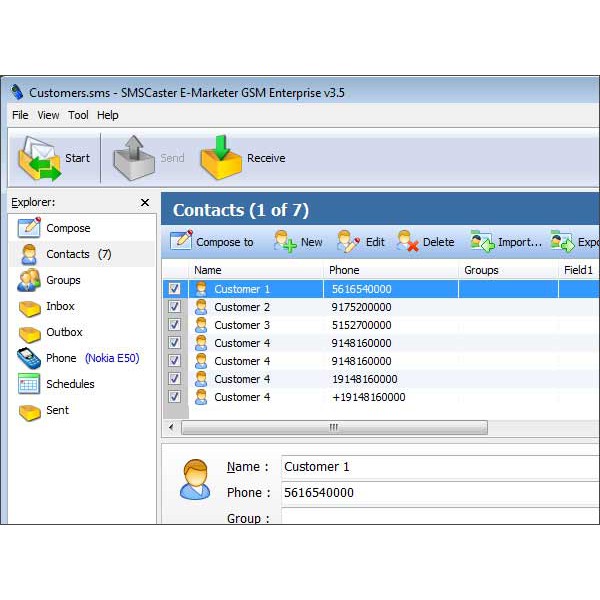Click the Name input field
Image resolution: width=600 pixels, height=600 pixels.
click(x=440, y=467)
